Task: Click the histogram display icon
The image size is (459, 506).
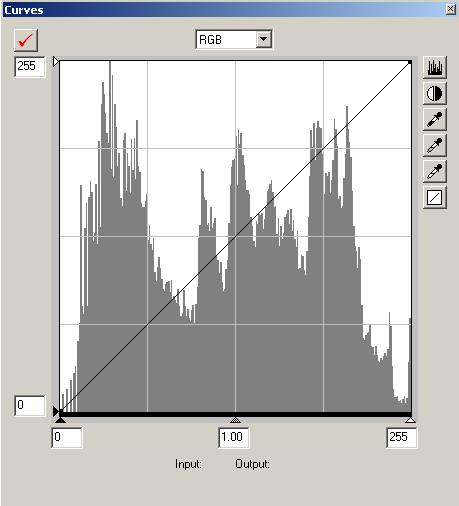Action: click(x=435, y=67)
